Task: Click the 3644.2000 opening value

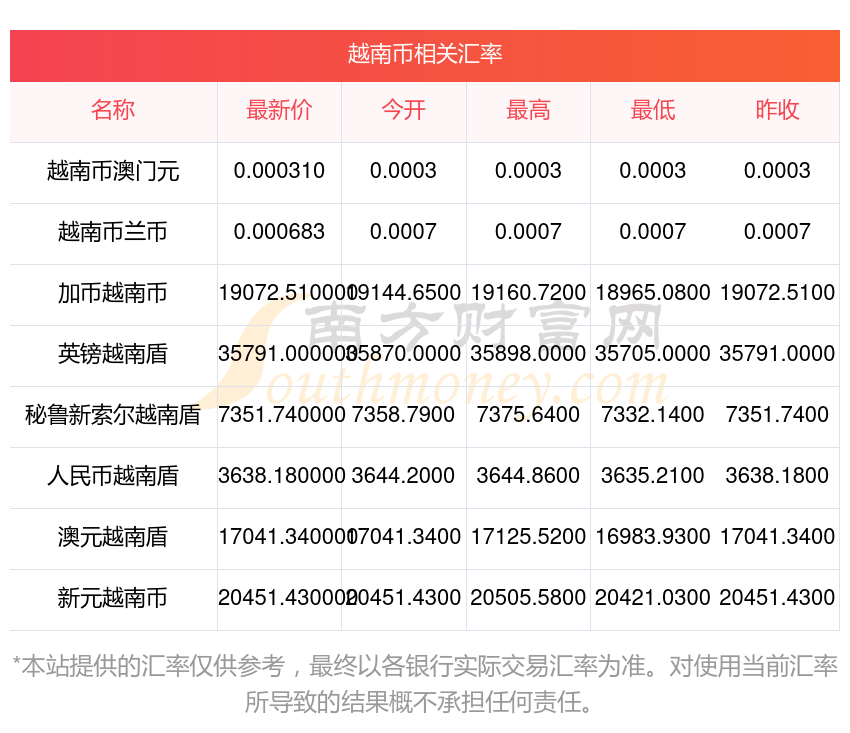Action: coord(403,476)
